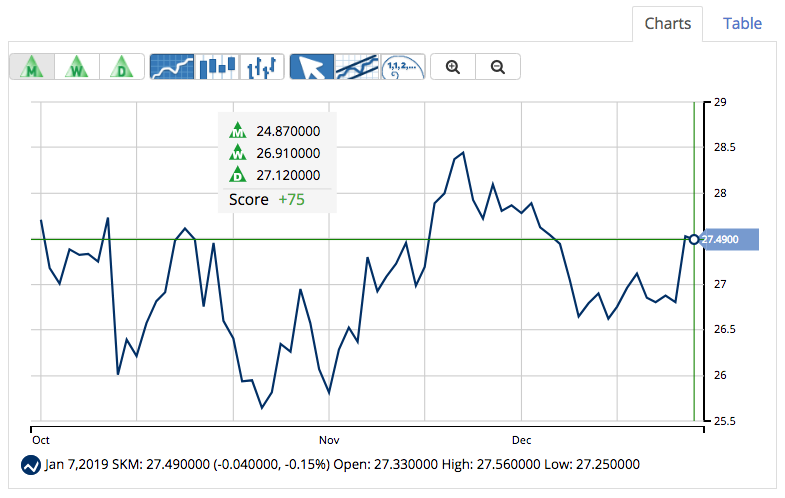
Task: Click the weekly triangle icon beside 26.910000
Action: point(238,152)
